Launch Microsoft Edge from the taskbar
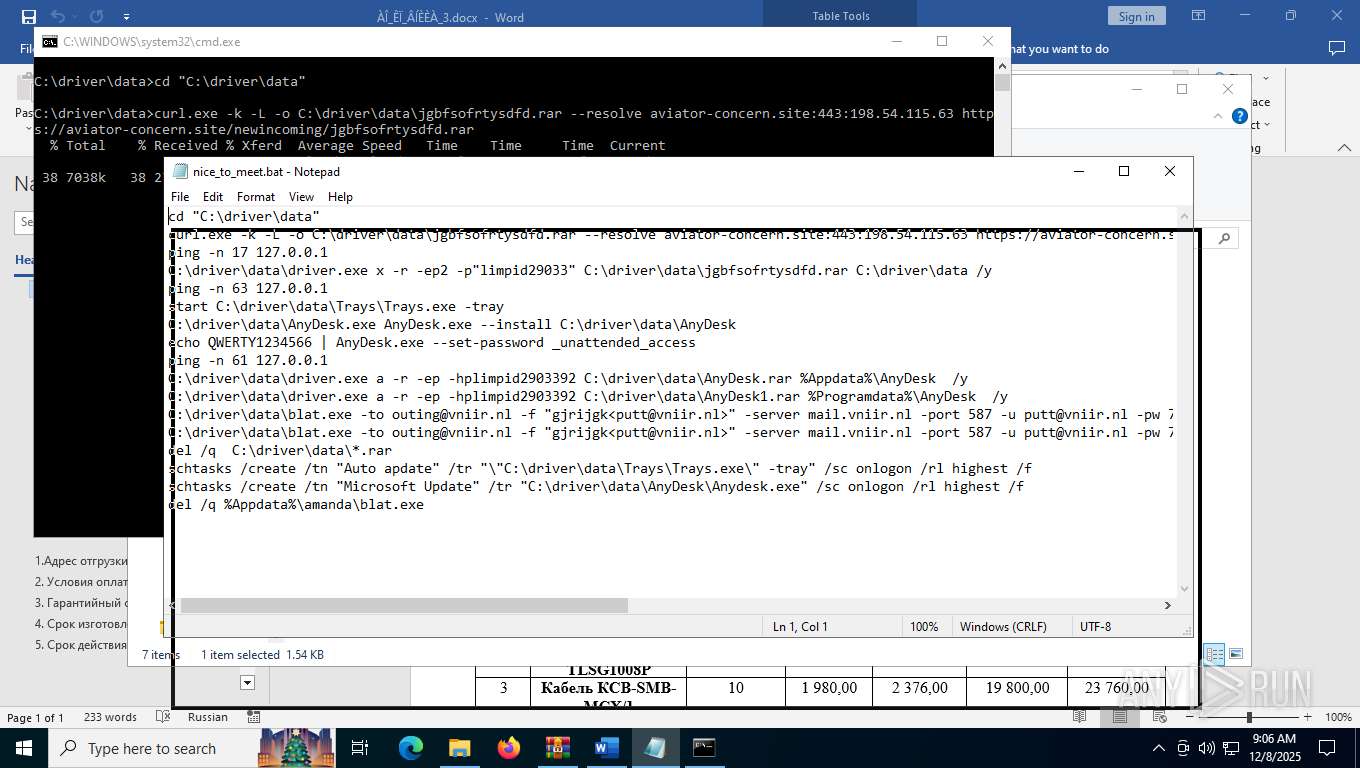1360x768 pixels. (411, 748)
